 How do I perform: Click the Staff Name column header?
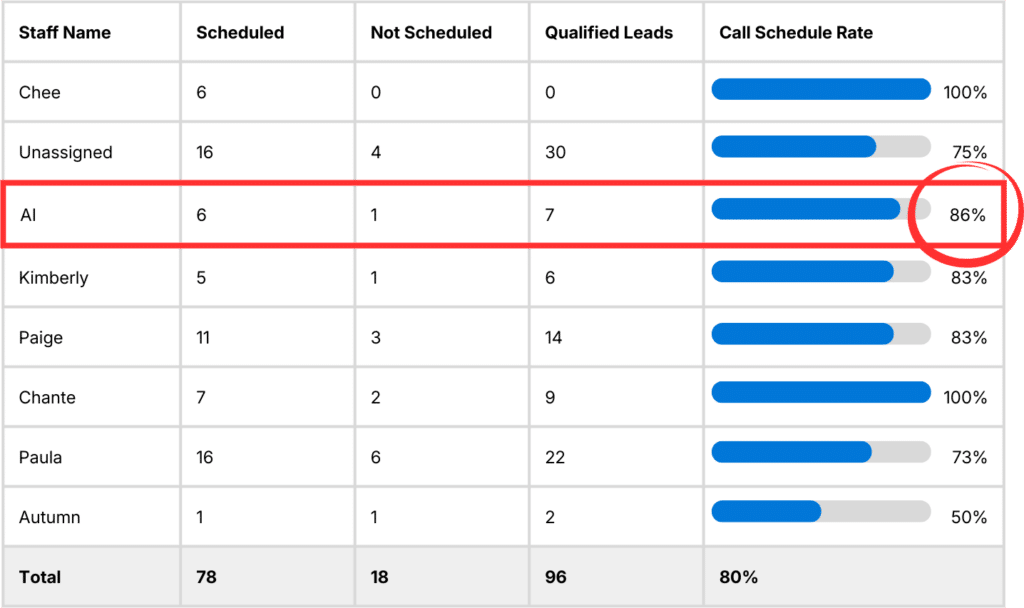click(x=65, y=33)
